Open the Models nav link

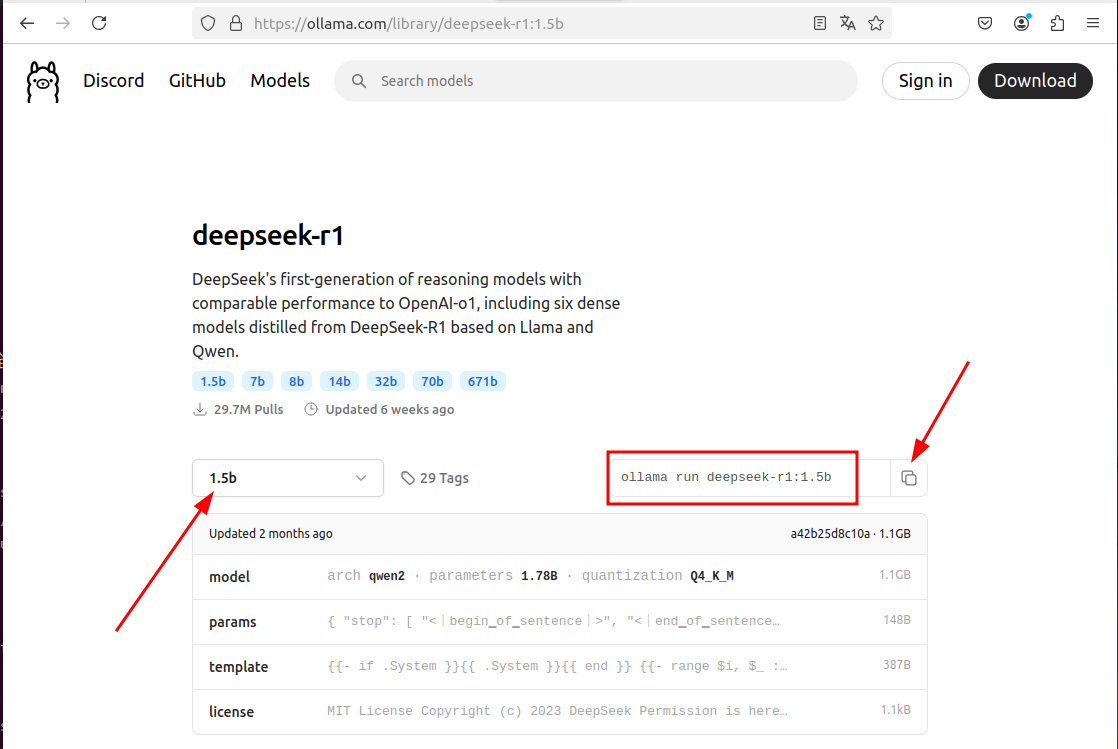coord(280,81)
